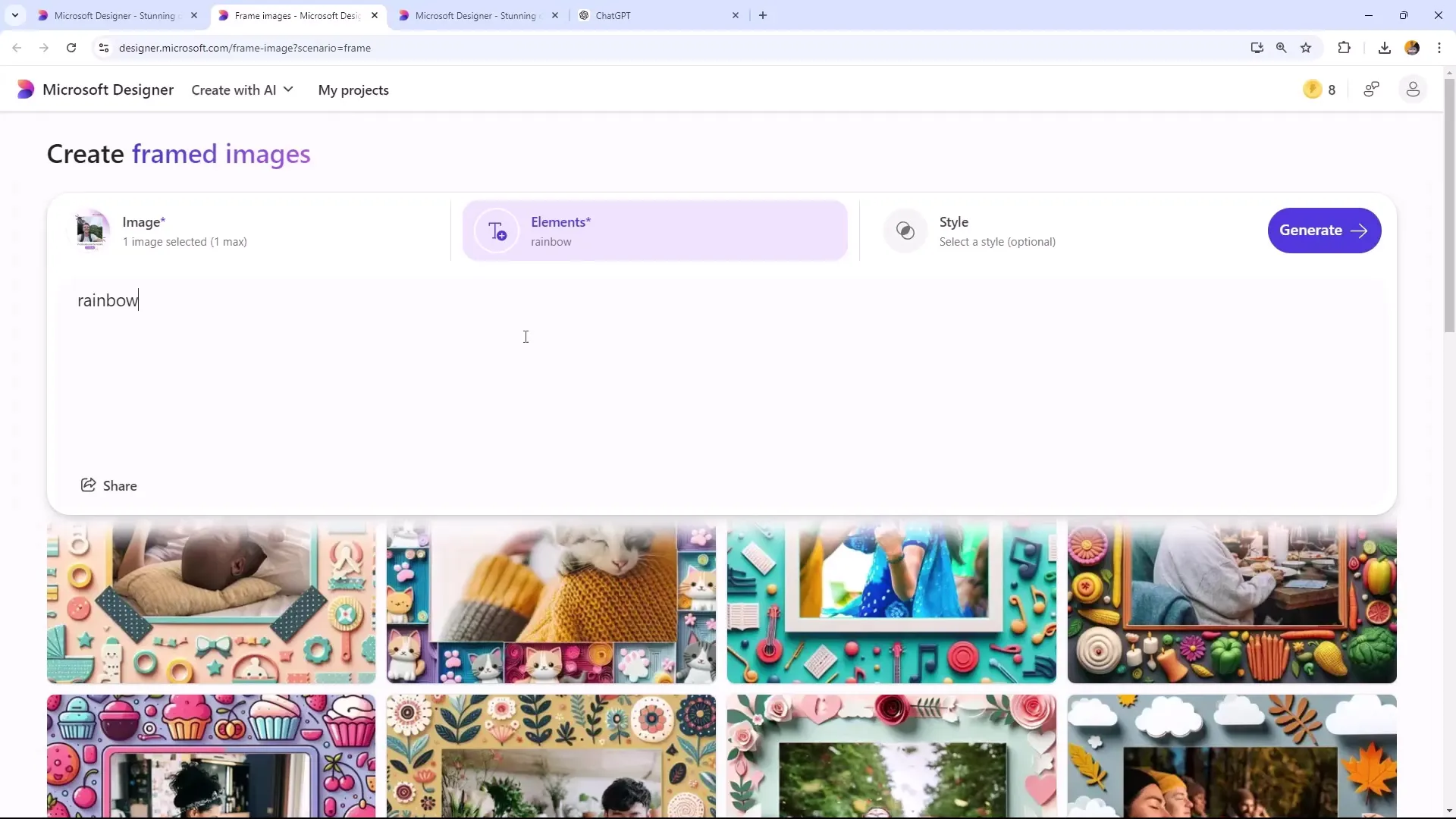Open the Style optional section
Screen dimensions: 1456x819
click(x=1062, y=231)
